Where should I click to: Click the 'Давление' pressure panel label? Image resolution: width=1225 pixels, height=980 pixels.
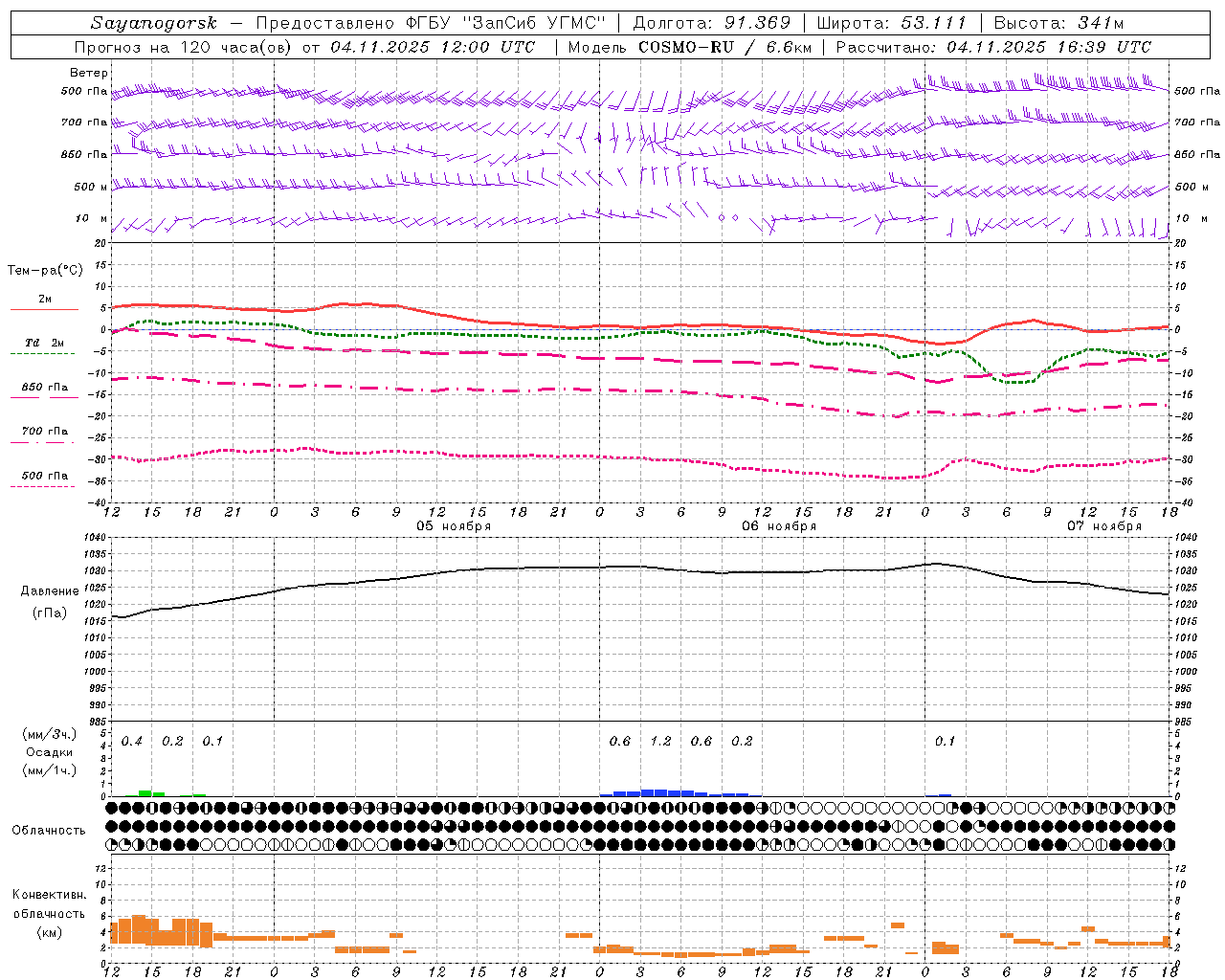click(50, 591)
